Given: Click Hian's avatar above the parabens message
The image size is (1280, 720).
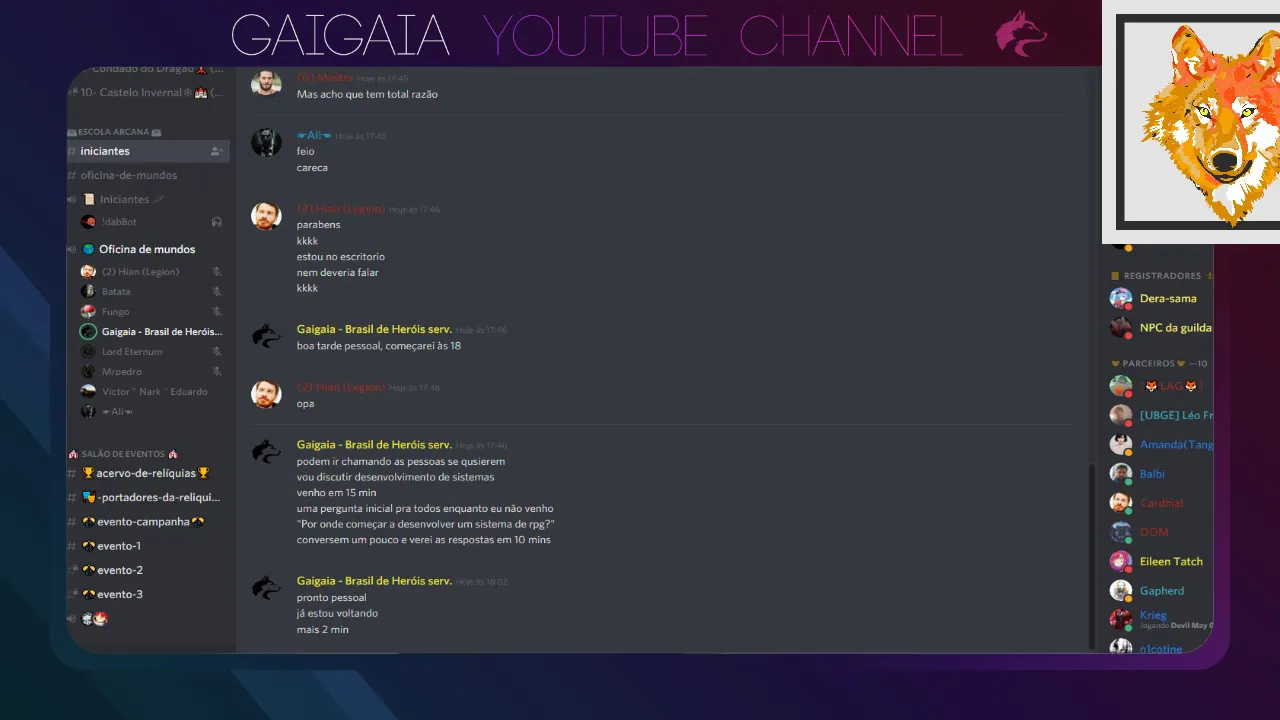Looking at the screenshot, I should (266, 216).
